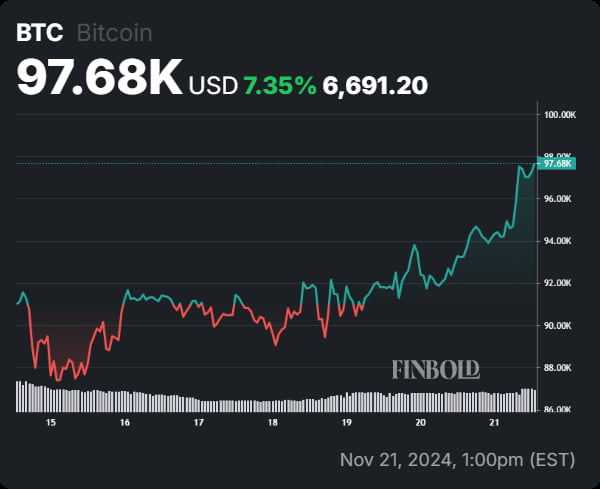
Task: Select the 96.00K y-axis label
Action: [558, 199]
